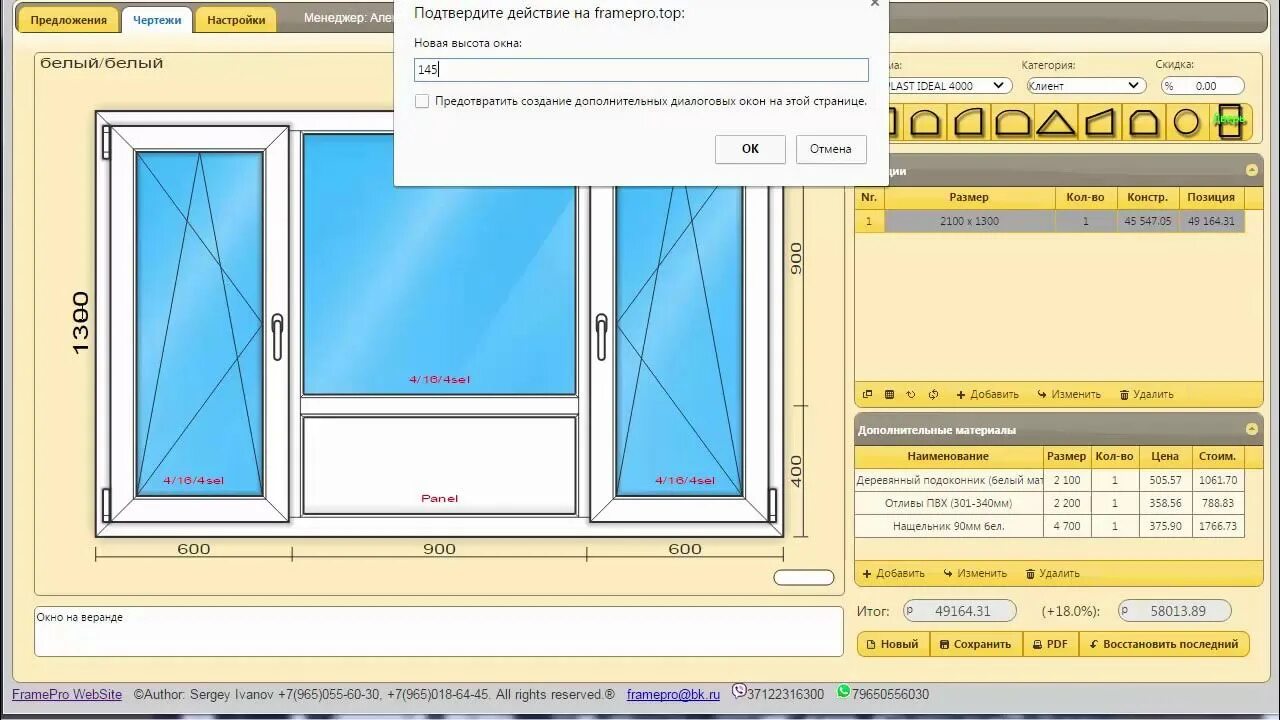This screenshot has height=720, width=1280.
Task: Collapse Дополнительные материалы panel
Action: pos(1251,429)
